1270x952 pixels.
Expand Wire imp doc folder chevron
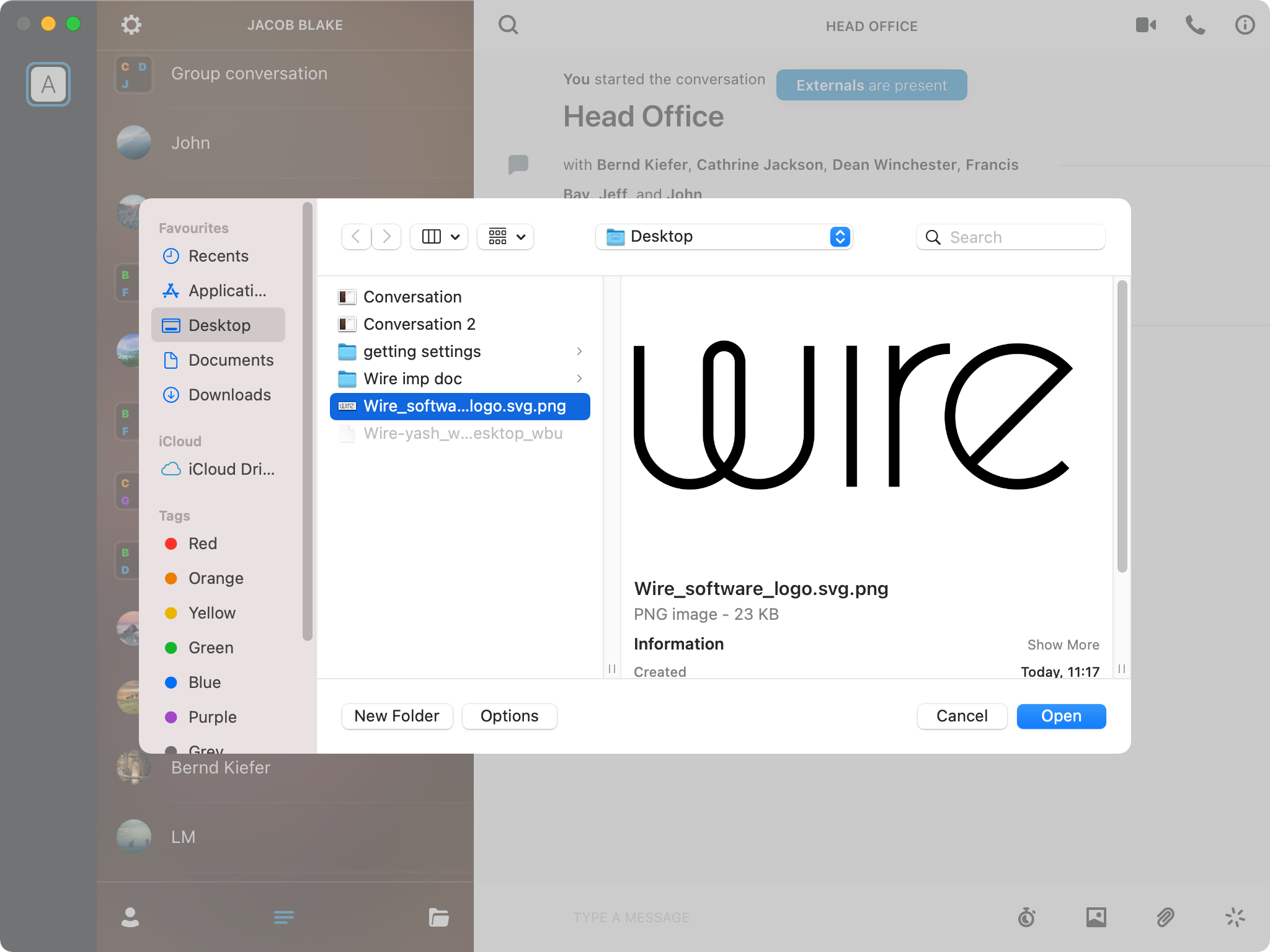point(579,379)
